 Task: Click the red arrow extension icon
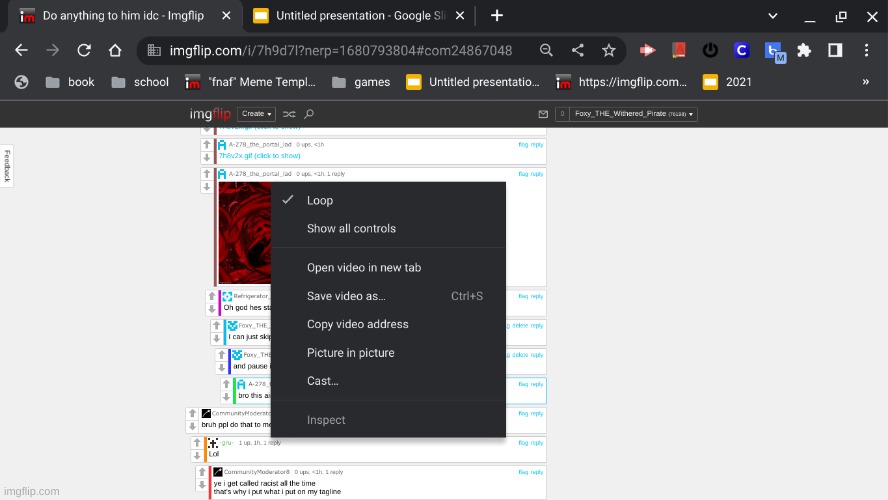(x=647, y=50)
